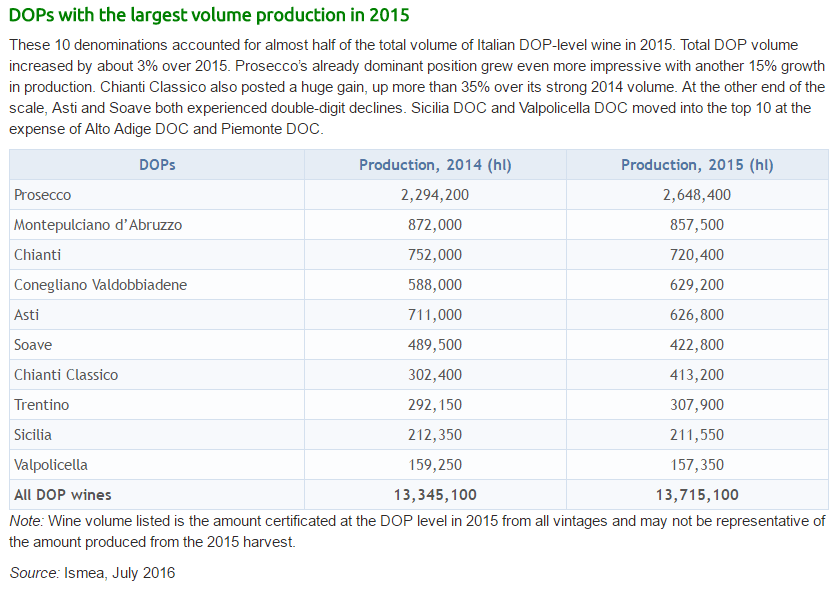Click the Conegliano Valdobbiadene row label
This screenshot has width=840, height=602.
point(100,285)
